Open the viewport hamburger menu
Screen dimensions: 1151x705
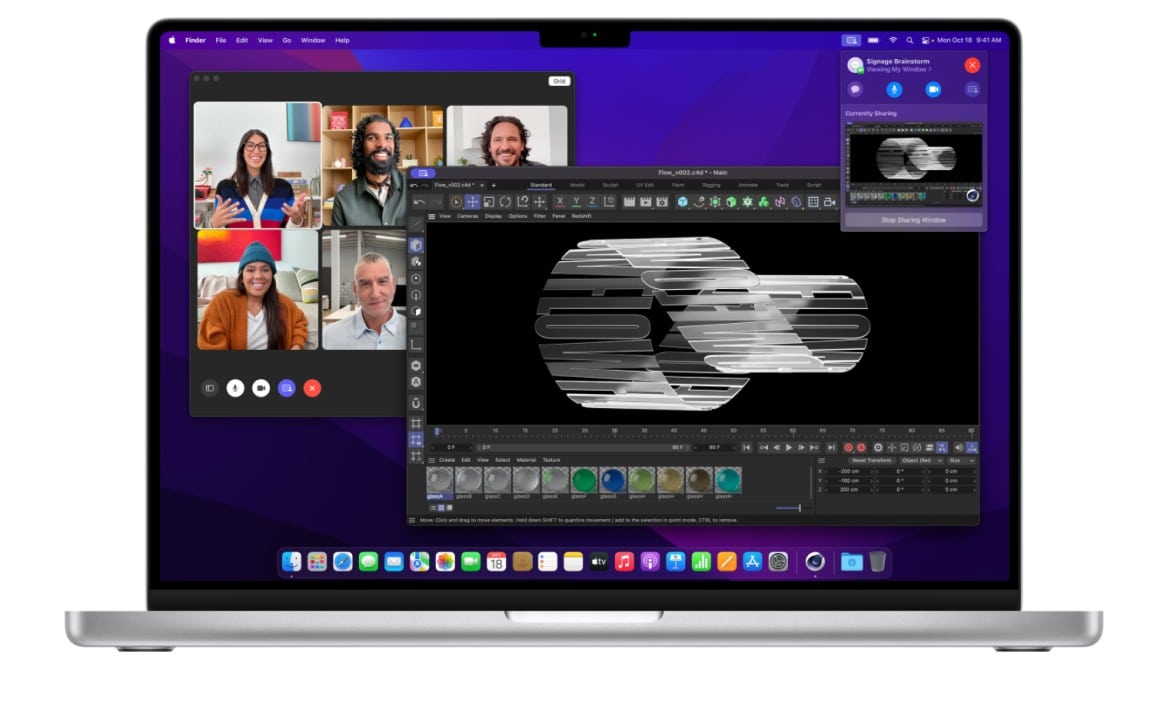pos(432,215)
